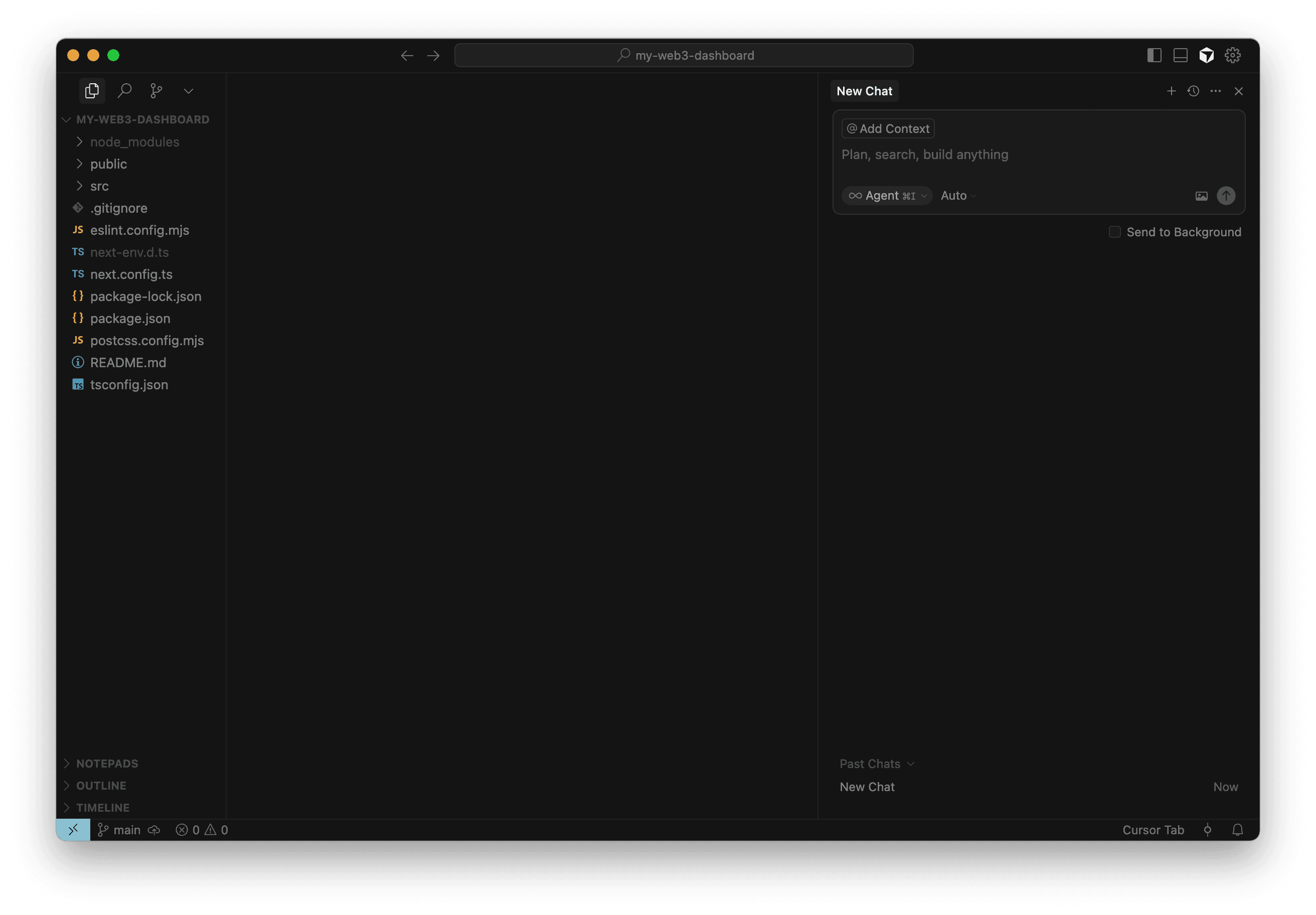
Task: Toggle the AI chat pane icon
Action: (1207, 55)
